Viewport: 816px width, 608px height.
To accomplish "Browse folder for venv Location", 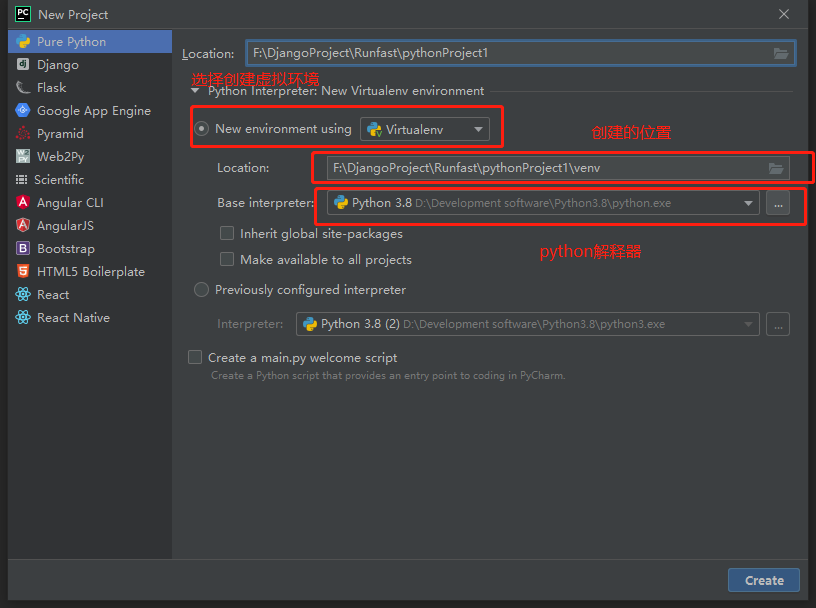I will [x=776, y=168].
